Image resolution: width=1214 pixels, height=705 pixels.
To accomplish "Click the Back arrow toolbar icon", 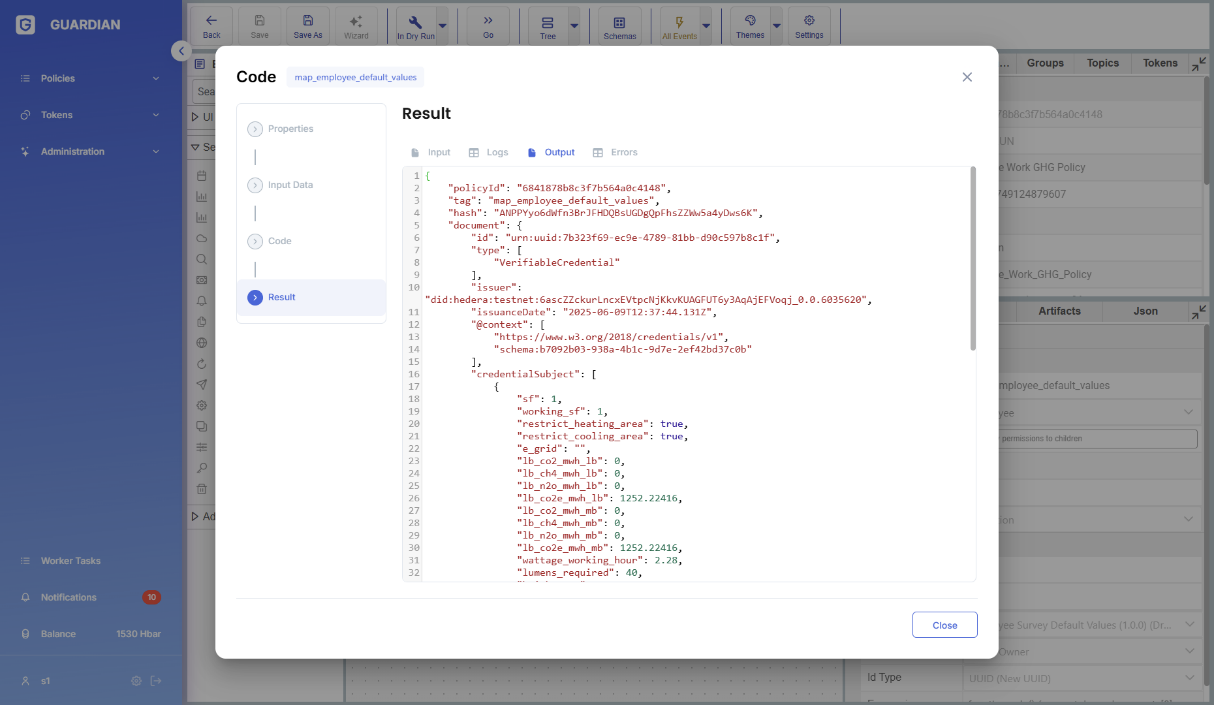I will pos(211,25).
